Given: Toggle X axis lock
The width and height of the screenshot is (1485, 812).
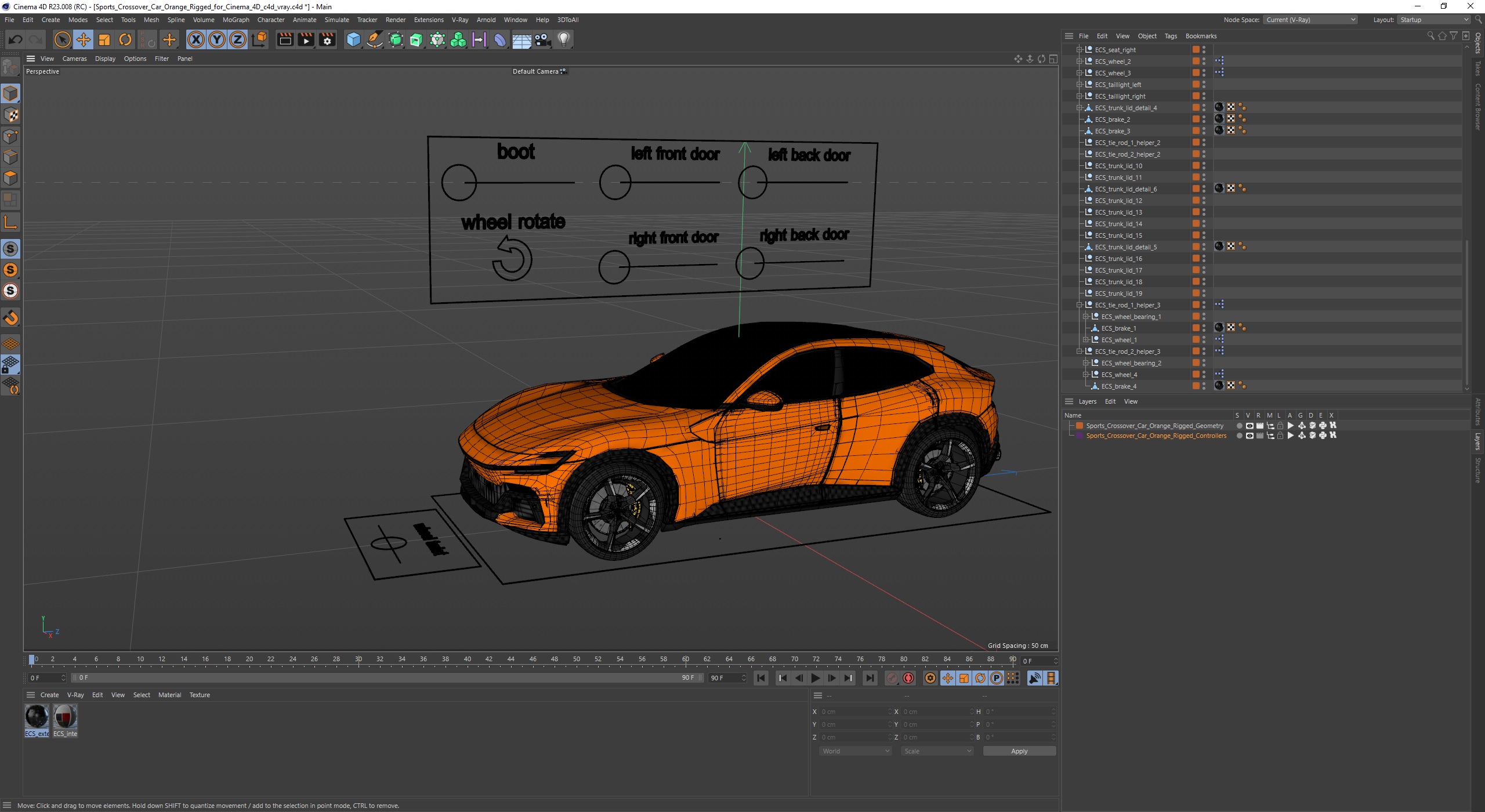Looking at the screenshot, I should click(x=196, y=39).
